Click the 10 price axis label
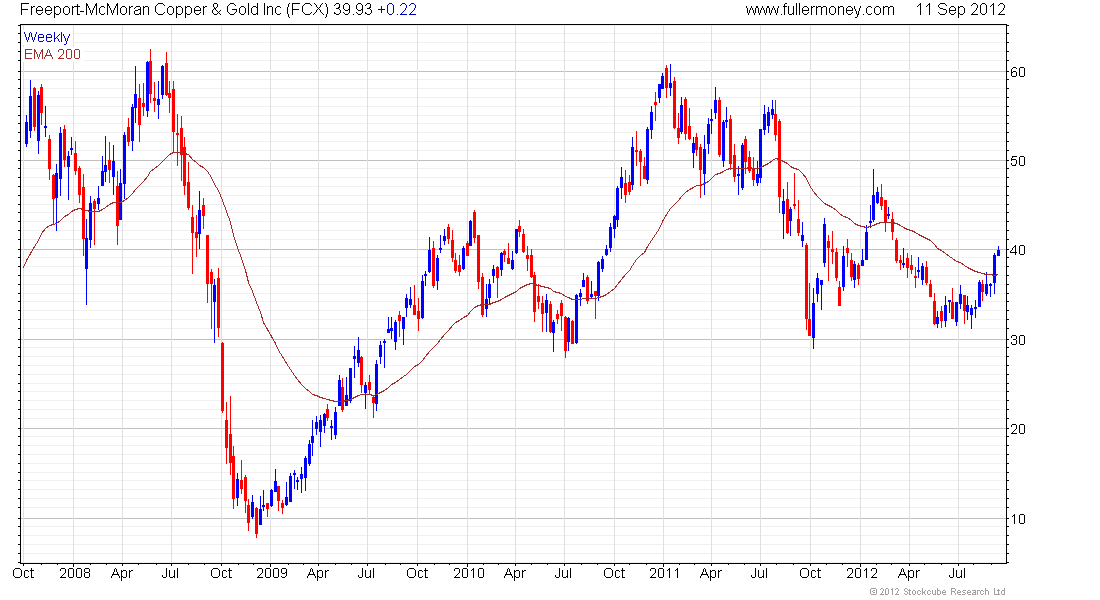Screen dimensions: 1100x600 point(1017,519)
